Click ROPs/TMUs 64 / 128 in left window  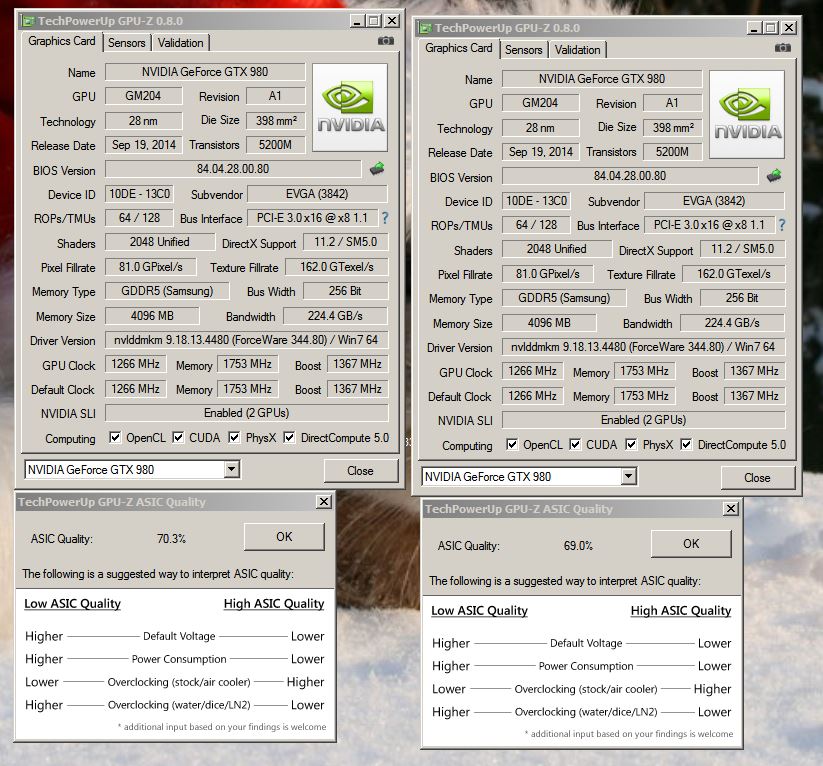139,218
